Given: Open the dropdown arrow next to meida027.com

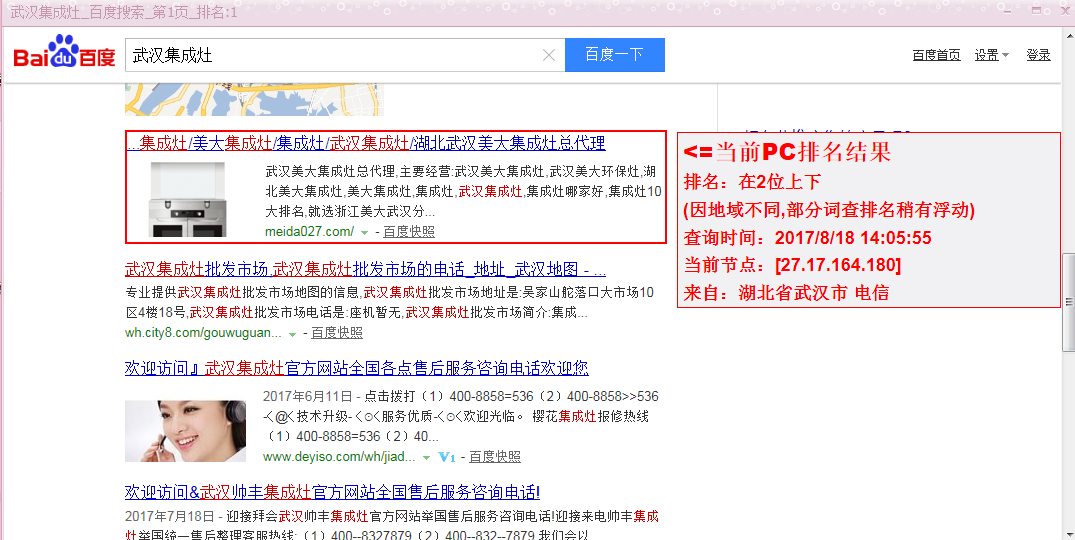Looking at the screenshot, I should [x=365, y=232].
